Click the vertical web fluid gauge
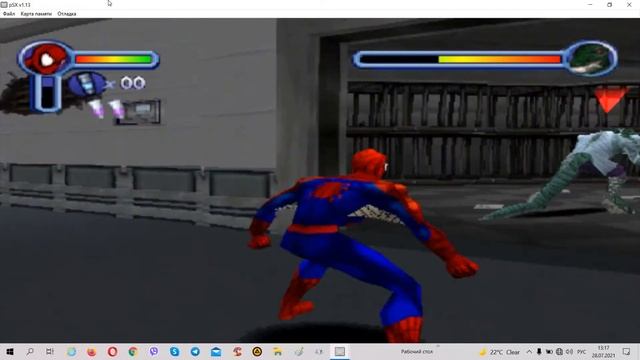This screenshot has width=640, height=360. pyautogui.click(x=48, y=93)
